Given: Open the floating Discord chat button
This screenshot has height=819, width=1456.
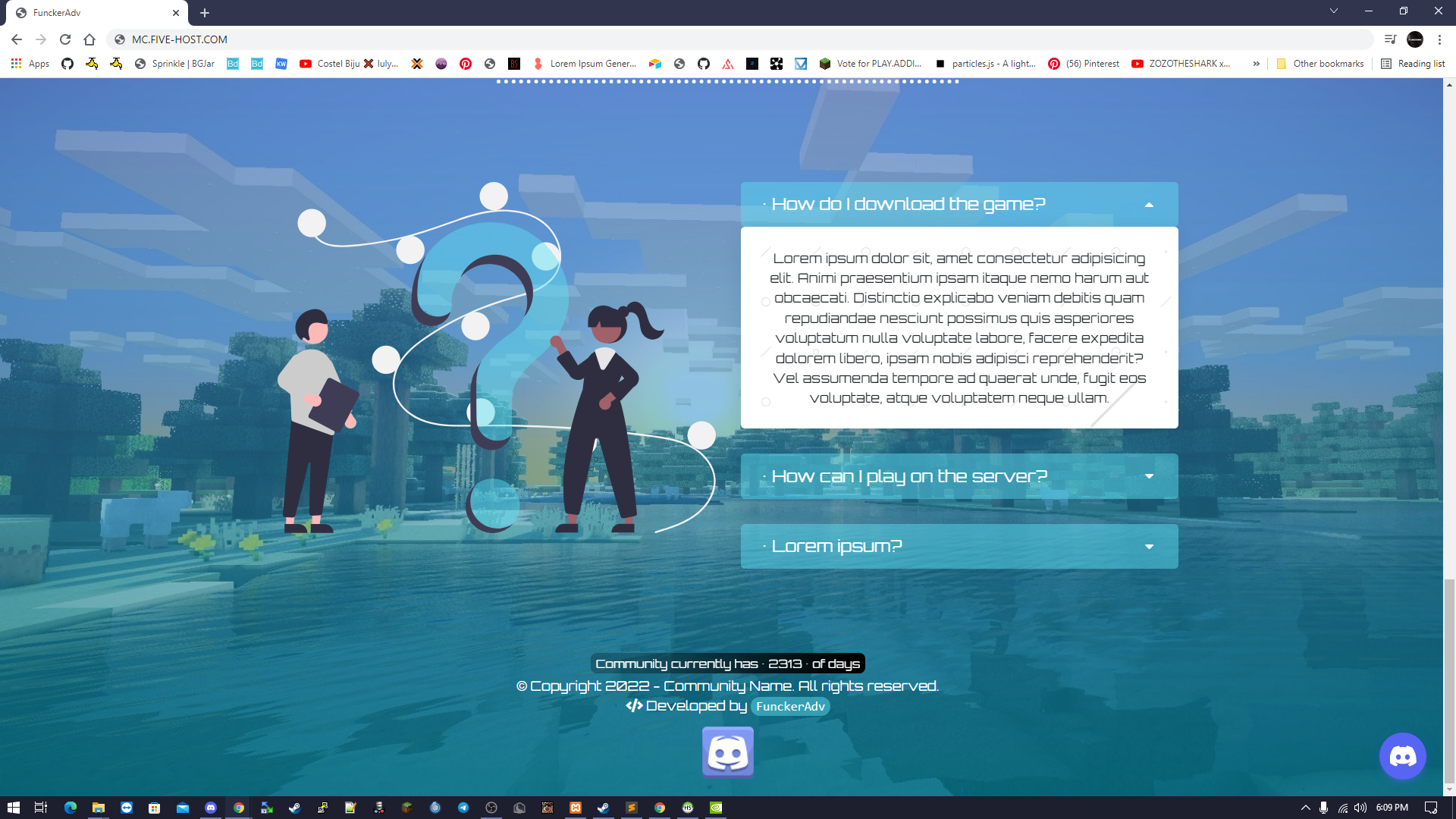Looking at the screenshot, I should click(1401, 756).
